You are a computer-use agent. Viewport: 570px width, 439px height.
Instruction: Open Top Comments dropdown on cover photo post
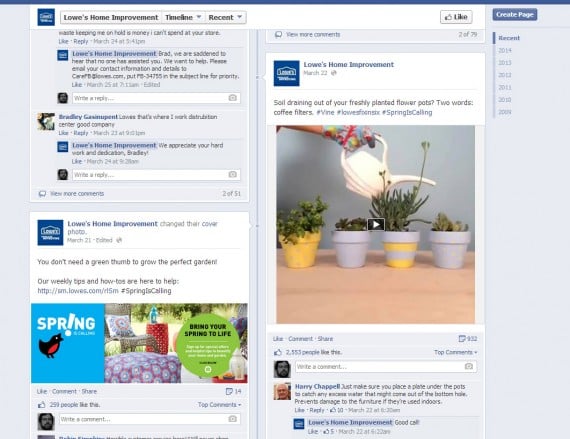[x=220, y=404]
